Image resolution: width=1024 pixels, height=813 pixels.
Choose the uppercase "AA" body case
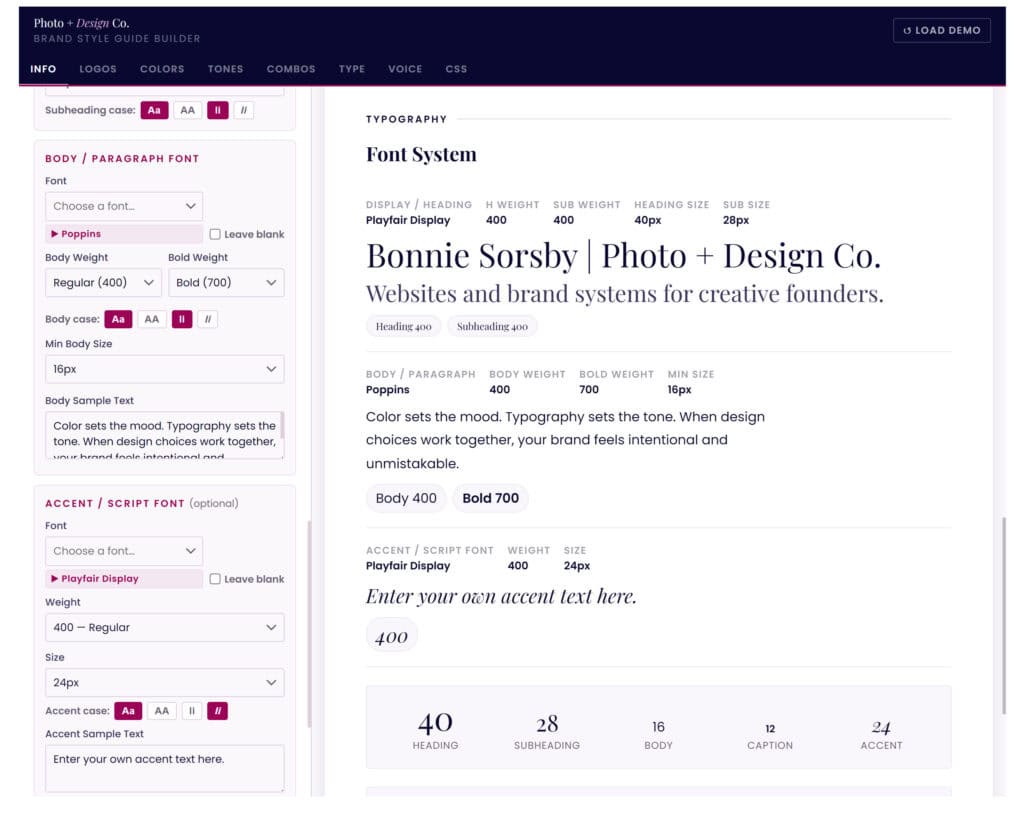click(151, 318)
